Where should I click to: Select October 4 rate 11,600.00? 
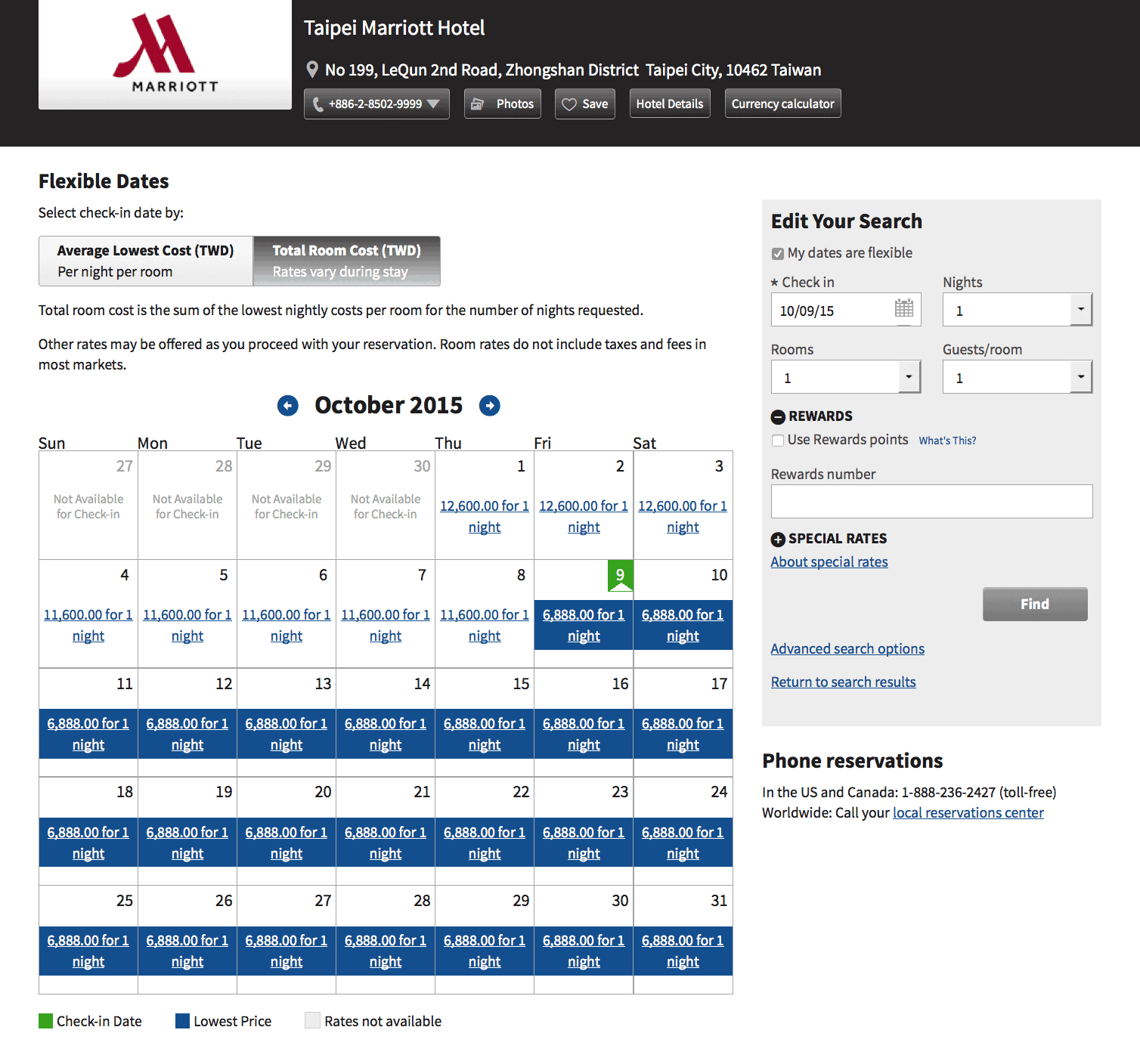[x=88, y=625]
